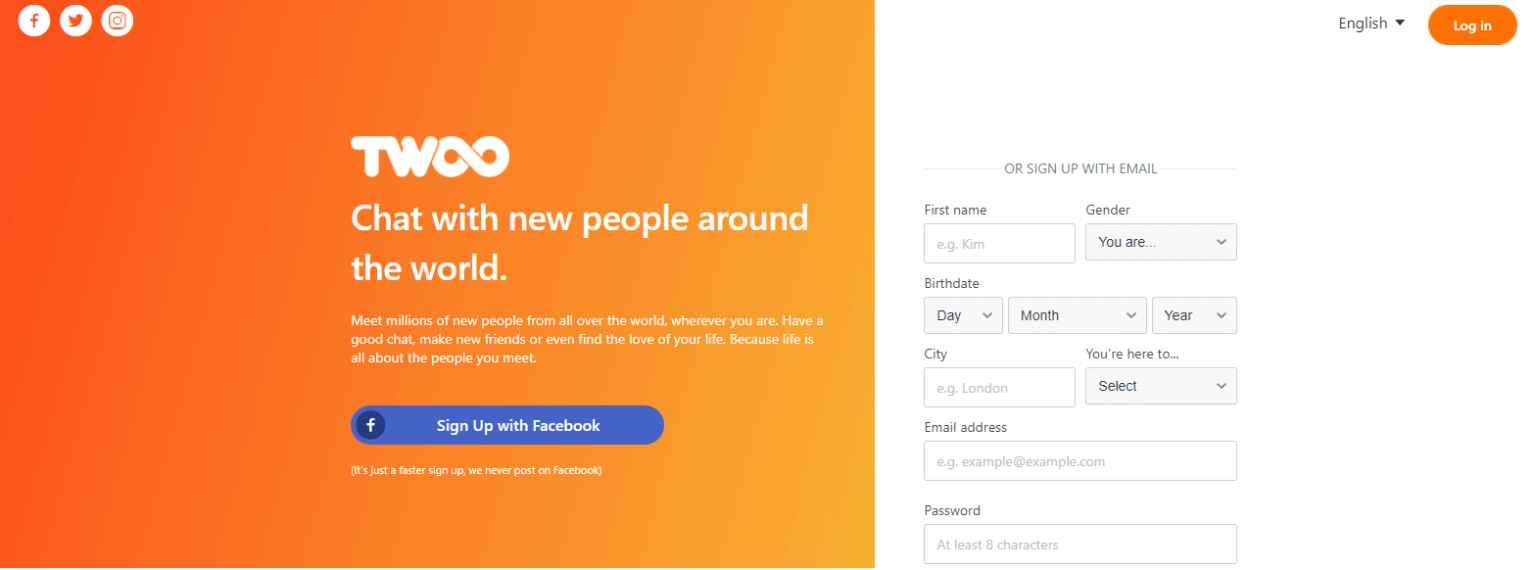Click the Facebook icon in signup button
The image size is (1536, 570).
370,425
